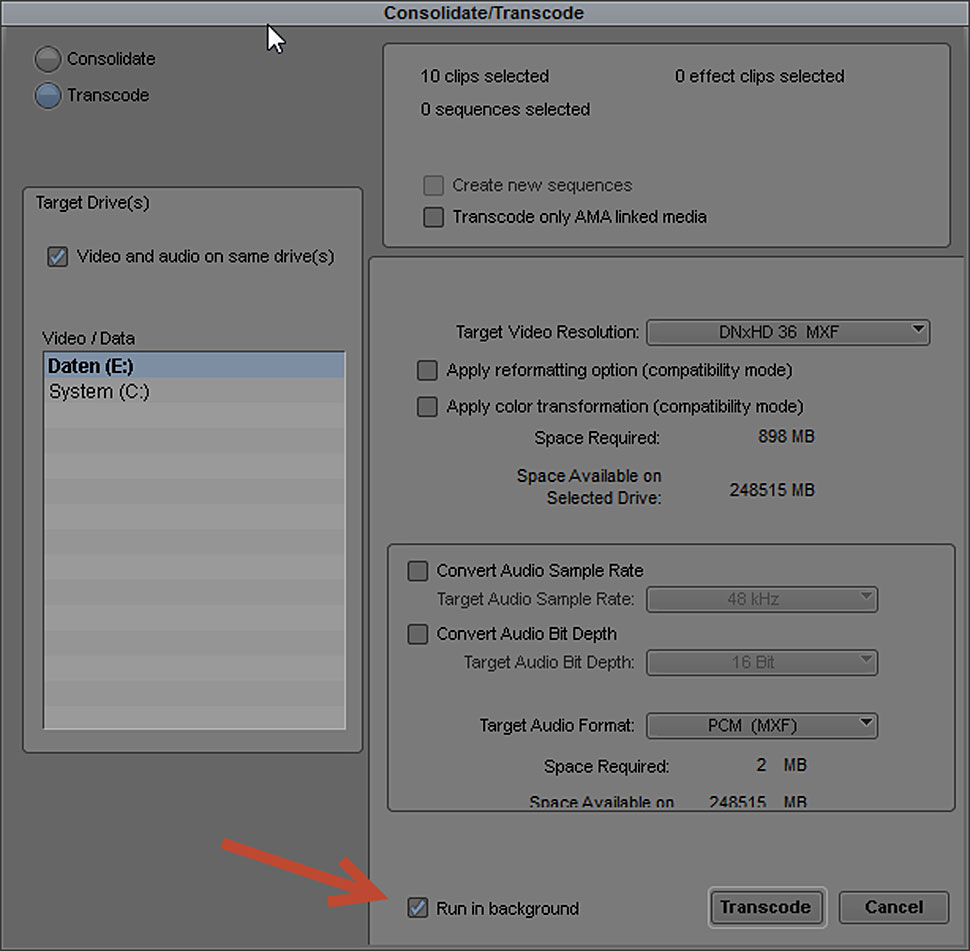Image resolution: width=970 pixels, height=951 pixels.
Task: Select the Transcode radio button
Action: click(x=48, y=96)
